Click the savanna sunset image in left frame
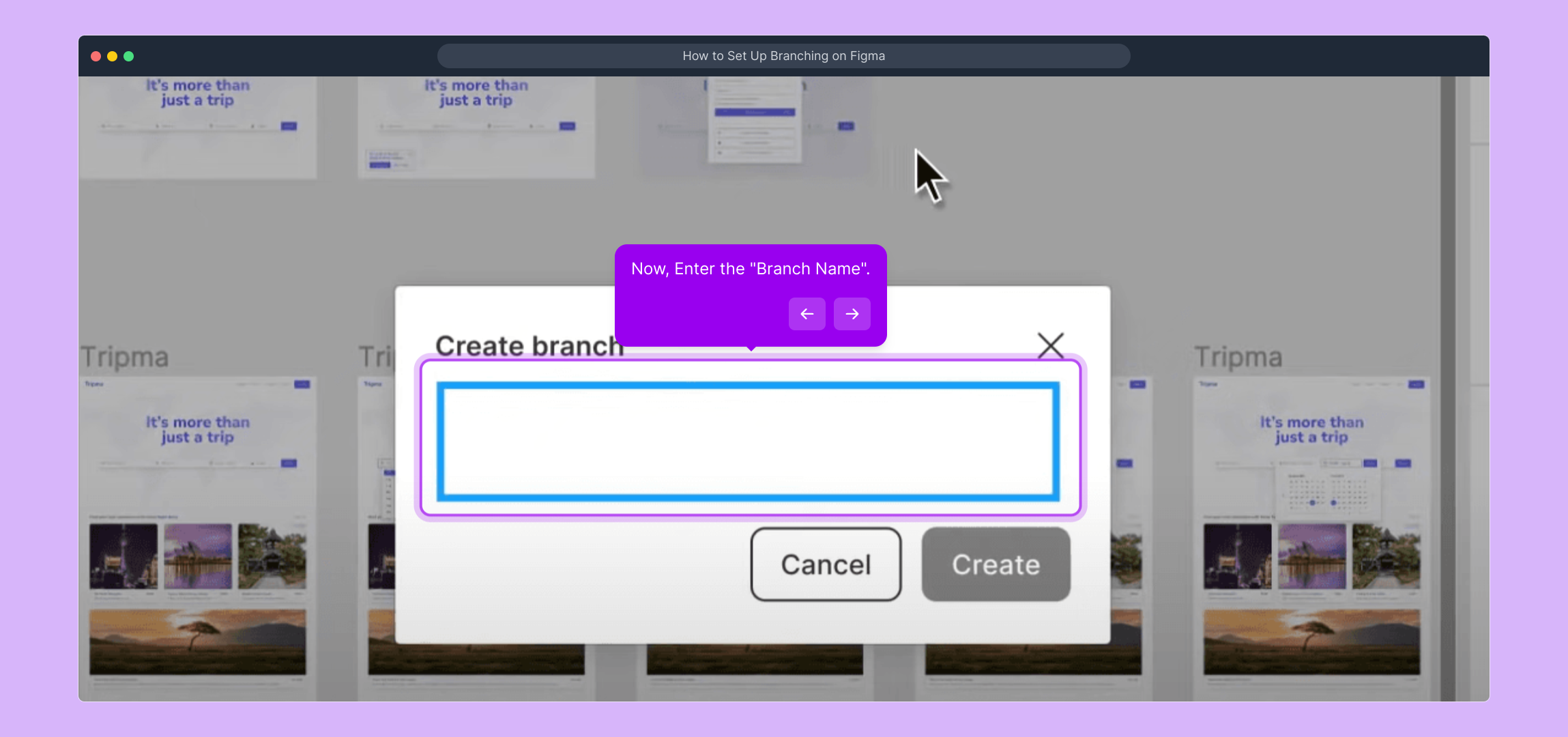 coord(198,641)
